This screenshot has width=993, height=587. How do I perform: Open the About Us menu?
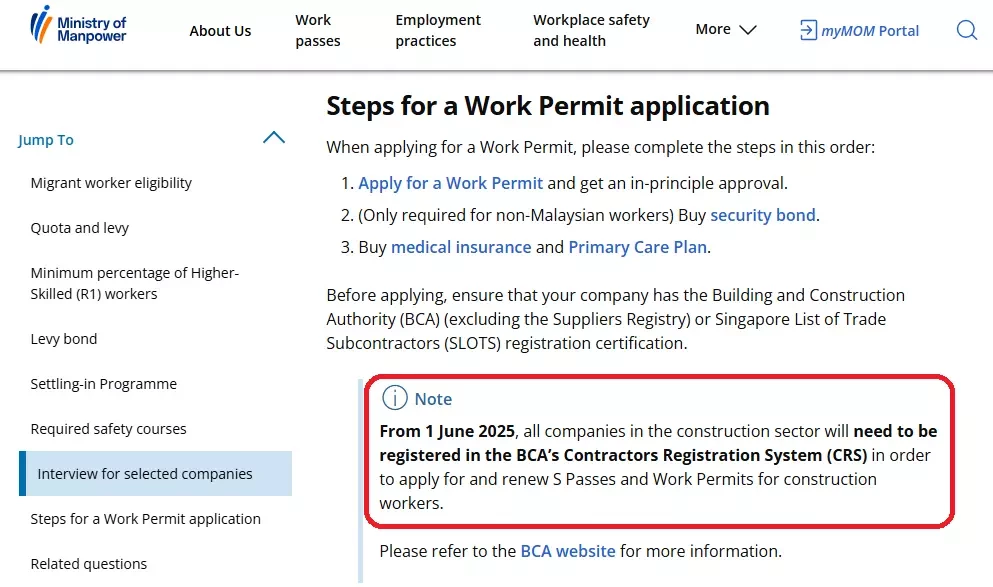coord(220,31)
